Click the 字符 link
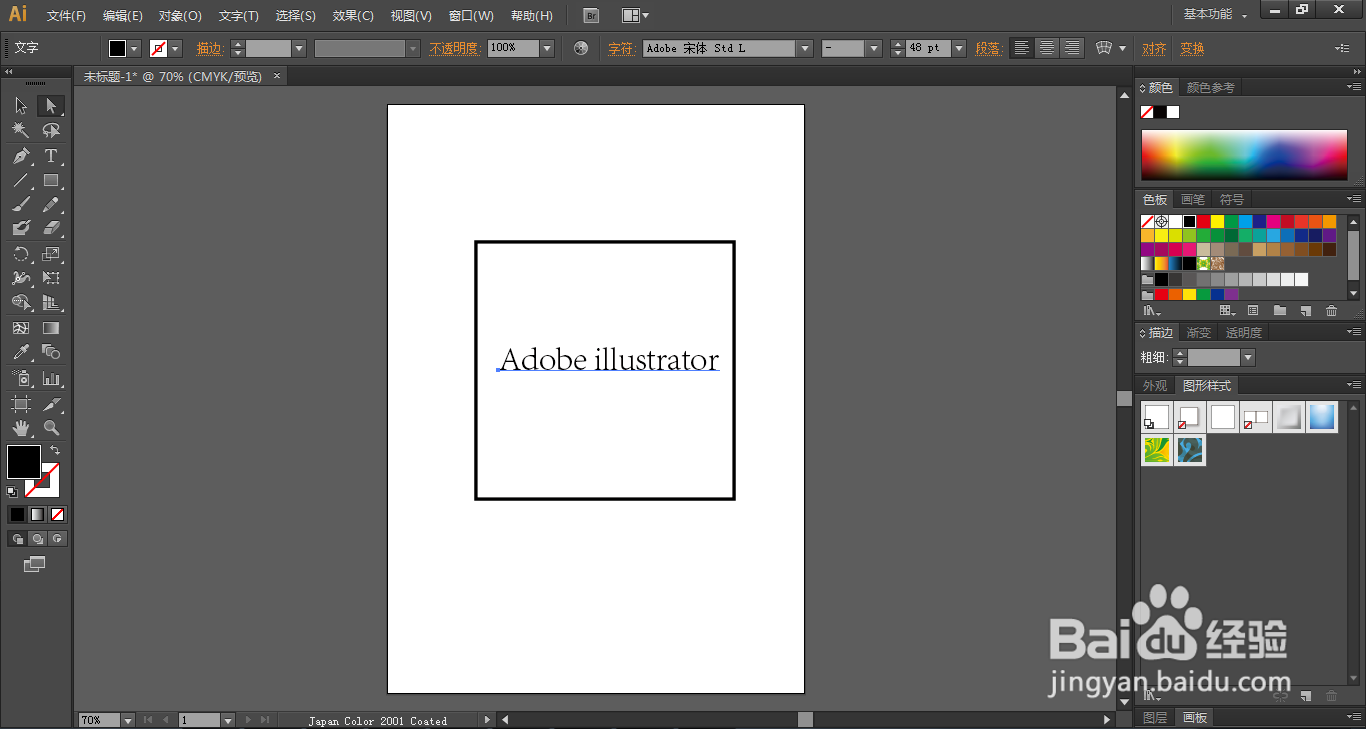 (621, 48)
